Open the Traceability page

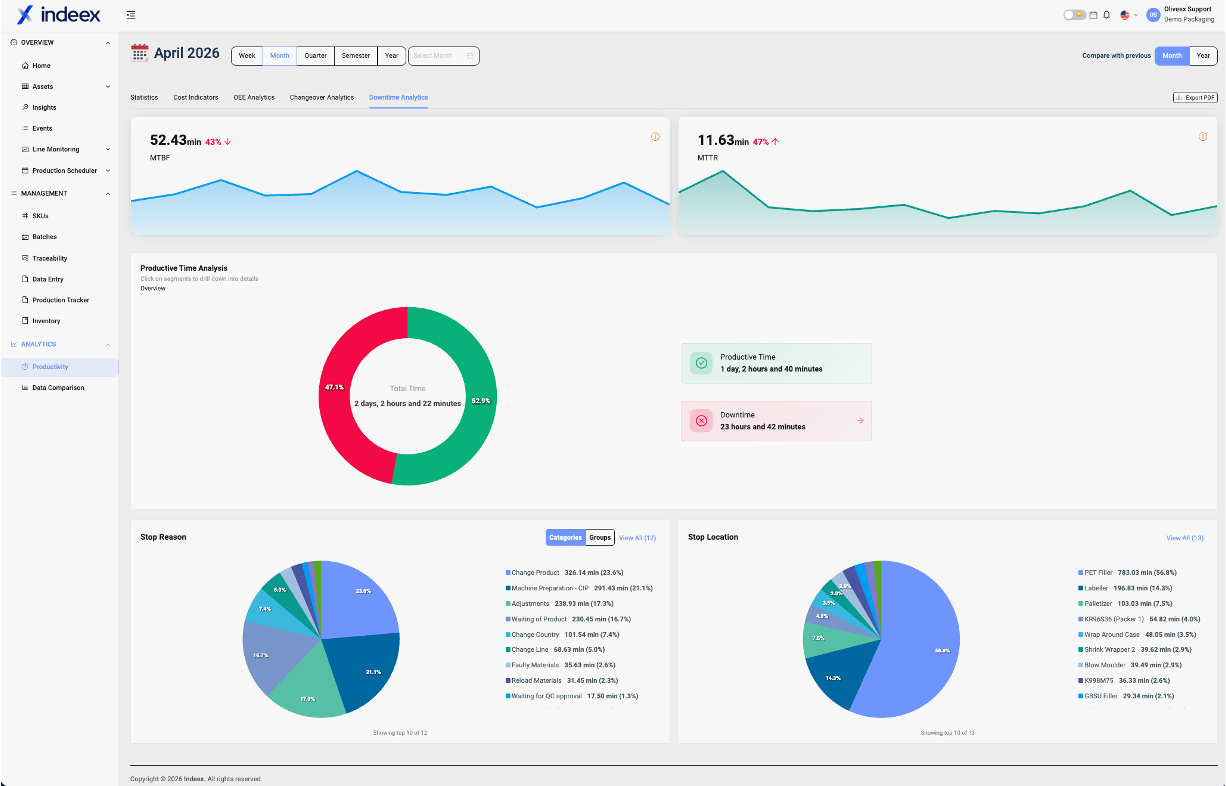(50, 258)
